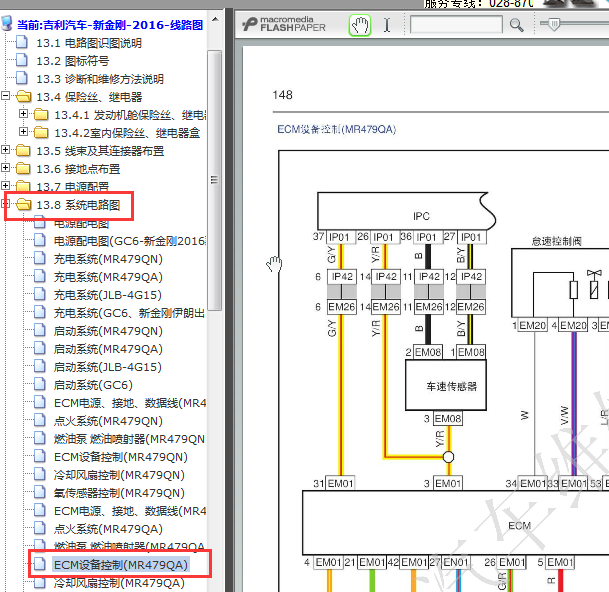Open 点火系统(MR479QN) page
Image resolution: width=609 pixels, height=592 pixels.
click(x=108, y=421)
